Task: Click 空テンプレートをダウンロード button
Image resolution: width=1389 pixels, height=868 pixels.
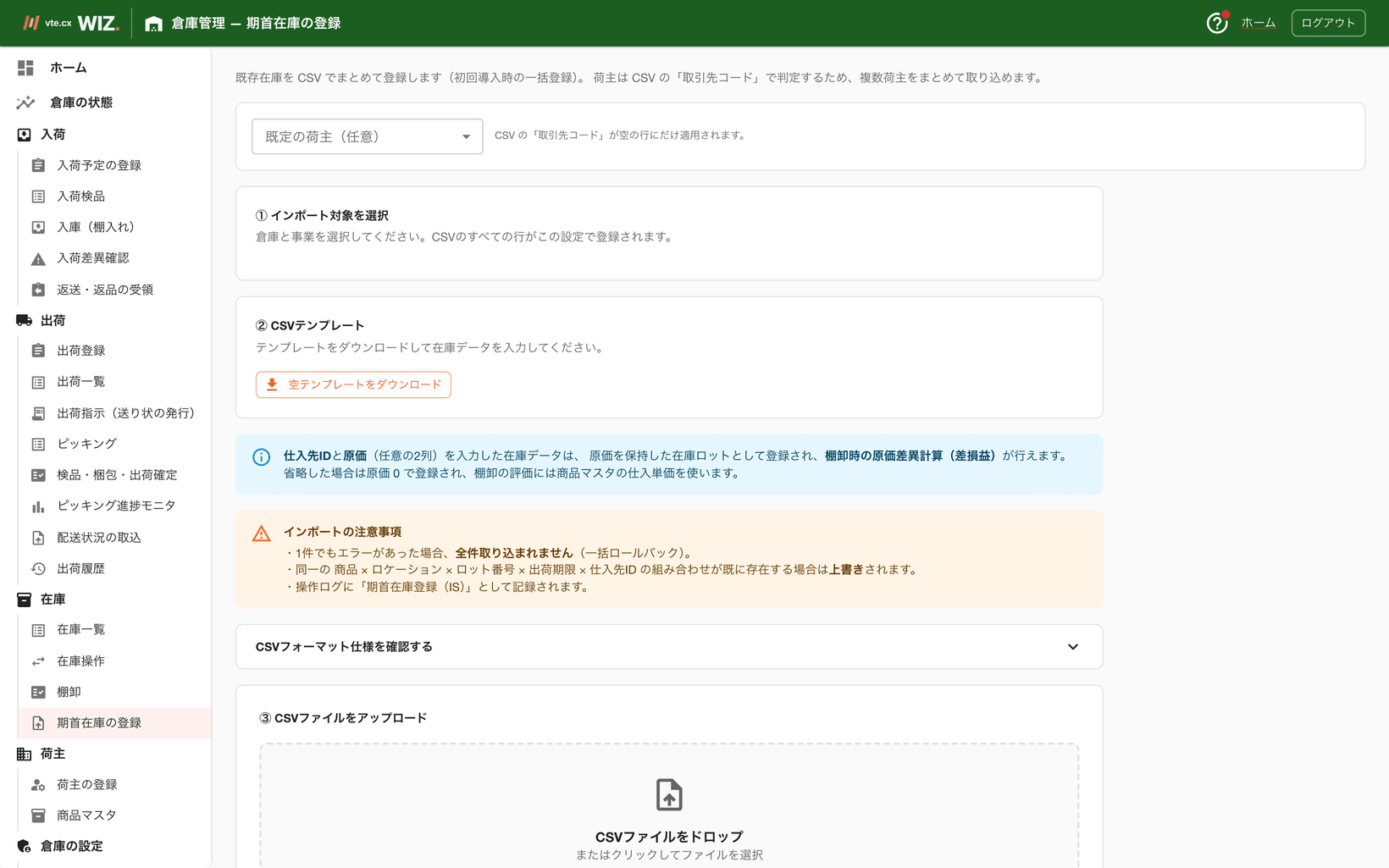Action: 353,384
